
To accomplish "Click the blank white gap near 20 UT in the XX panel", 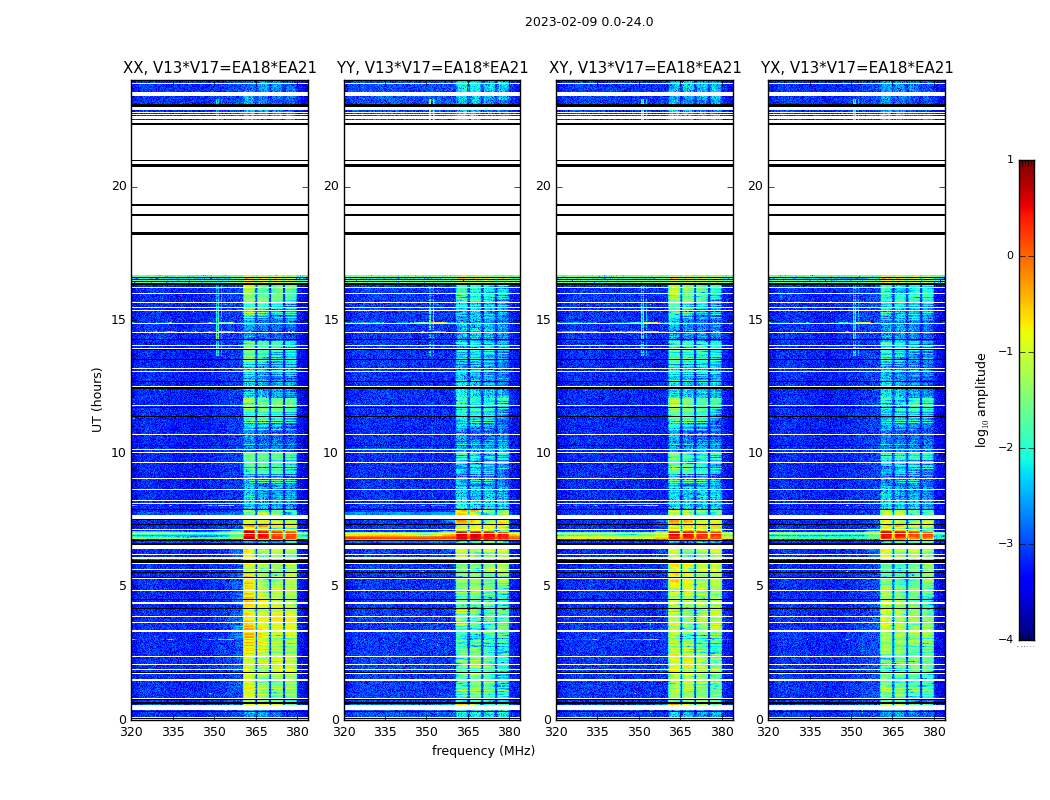I will coord(219,186).
